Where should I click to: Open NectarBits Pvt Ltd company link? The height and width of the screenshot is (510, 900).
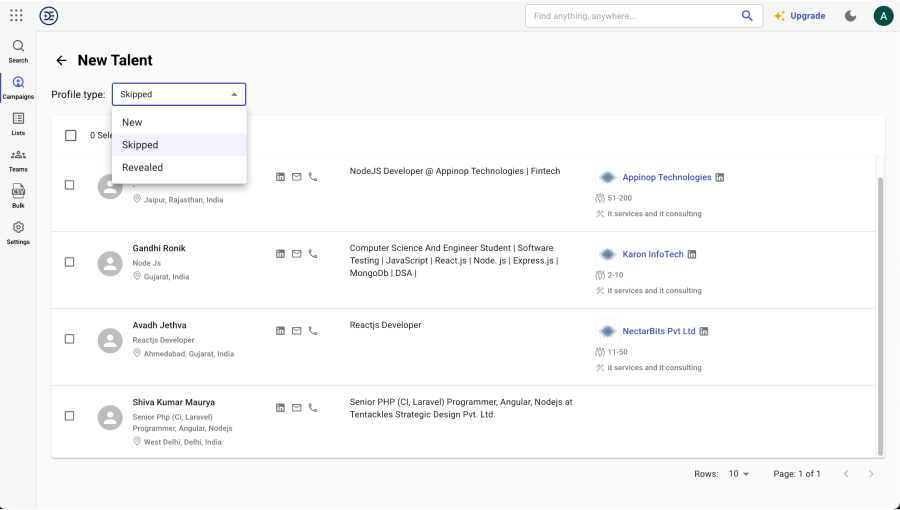pyautogui.click(x=659, y=331)
